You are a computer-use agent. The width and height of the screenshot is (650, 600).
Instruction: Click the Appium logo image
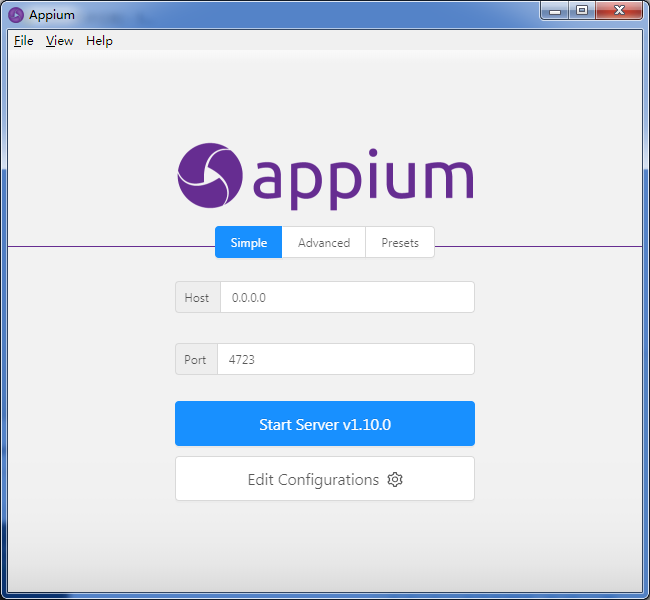coord(325,176)
